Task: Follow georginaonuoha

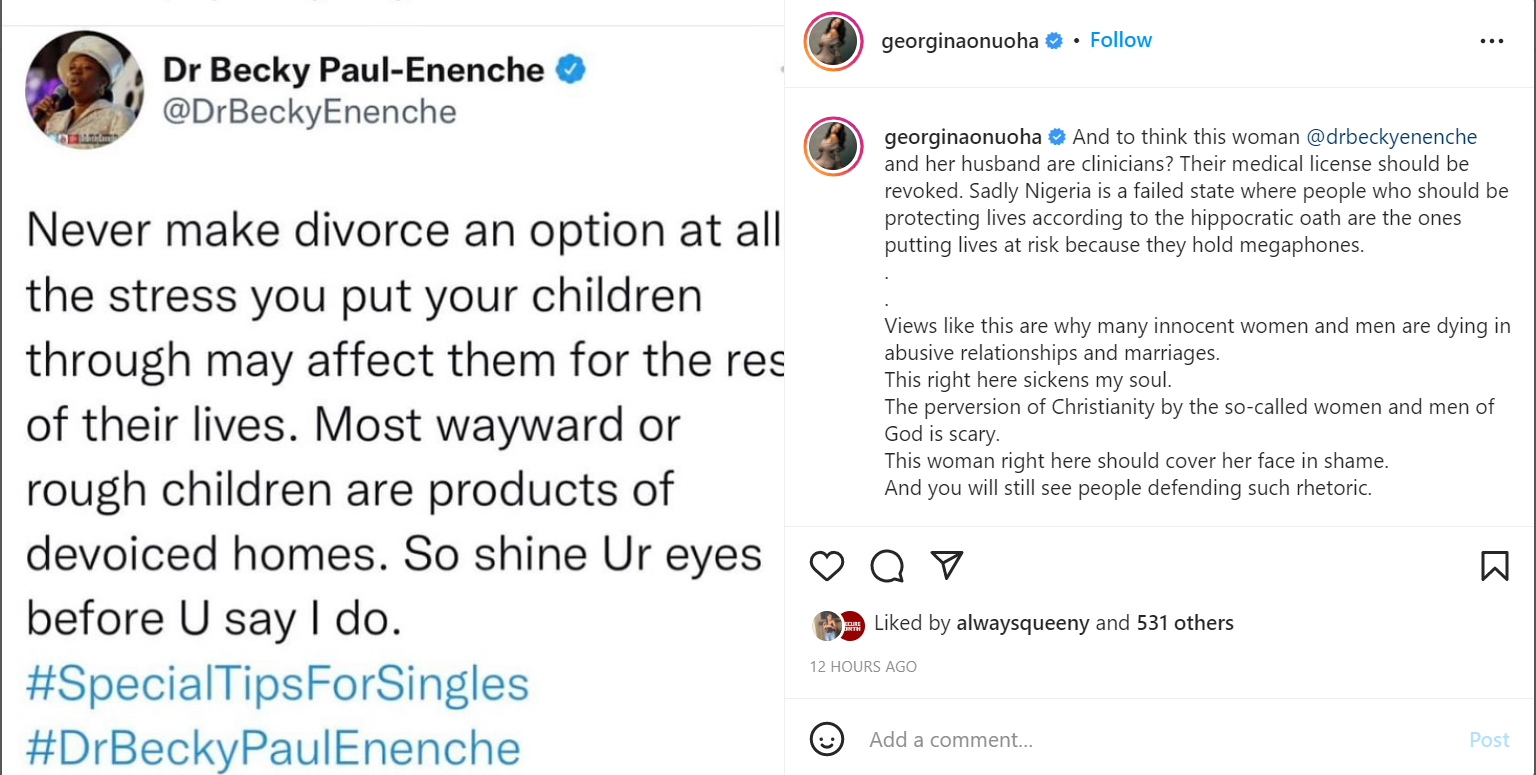Action: (1120, 40)
